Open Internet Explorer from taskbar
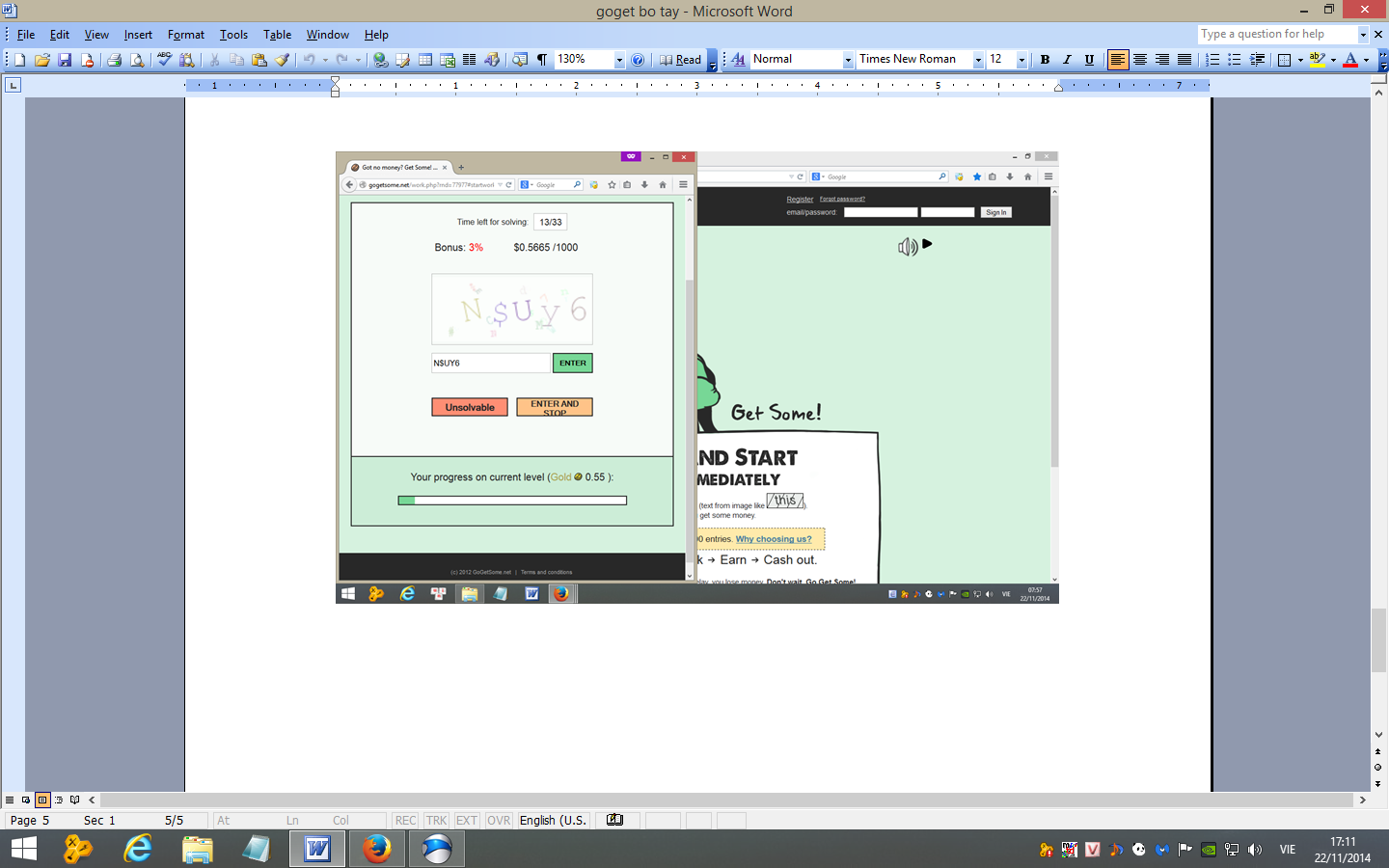The height and width of the screenshot is (868, 1389). [138, 849]
